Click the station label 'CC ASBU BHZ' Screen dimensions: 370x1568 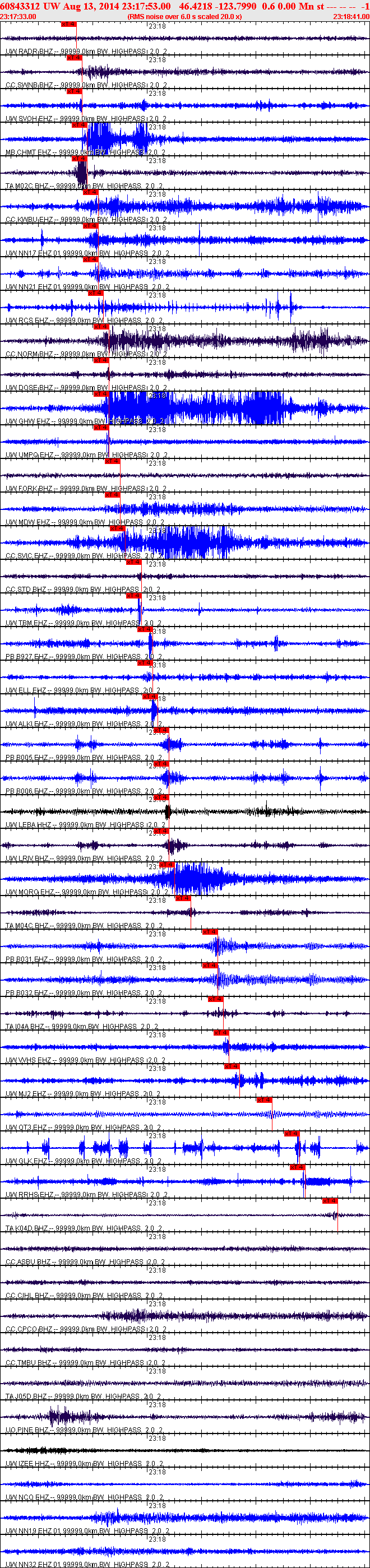pos(28,1263)
